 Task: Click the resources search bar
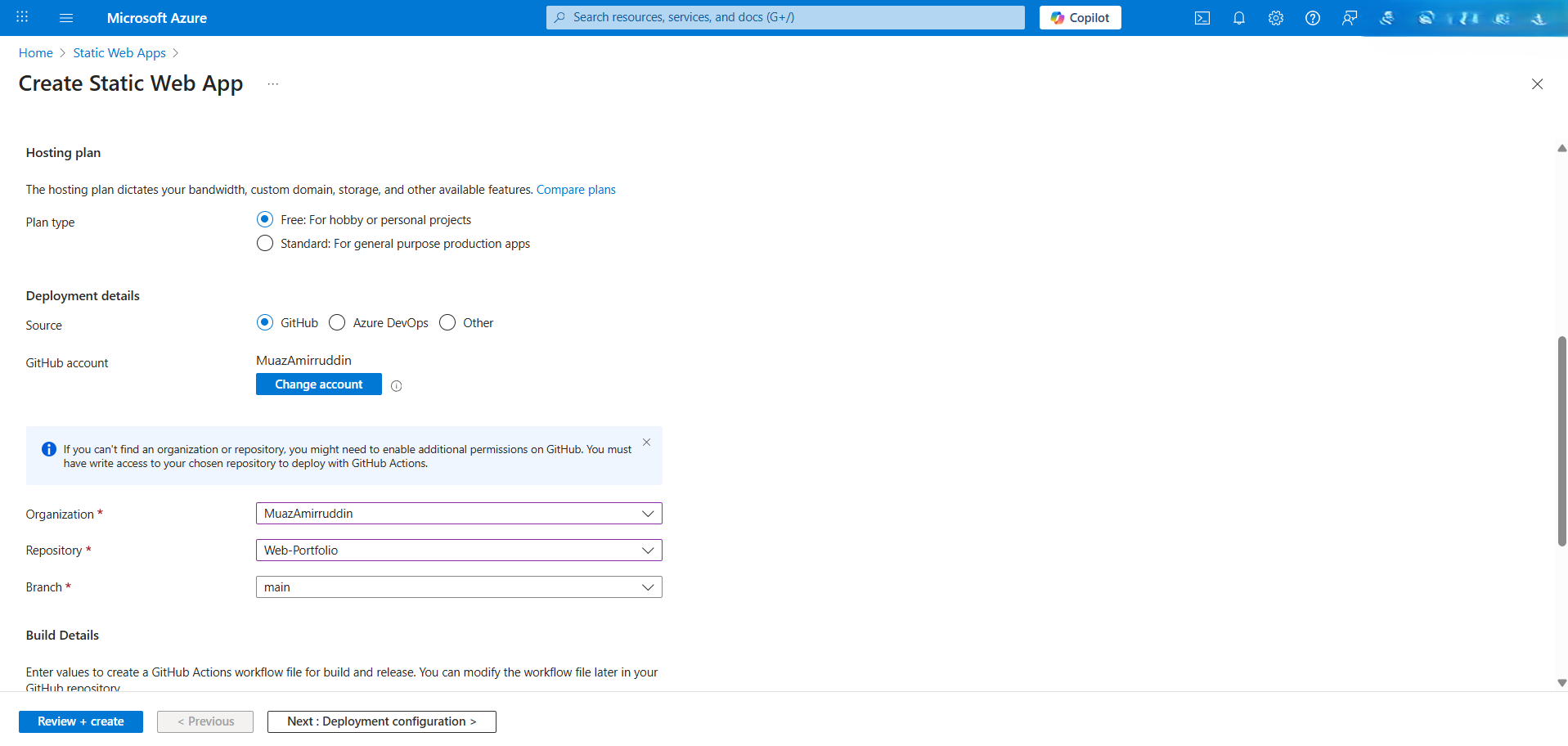(784, 17)
